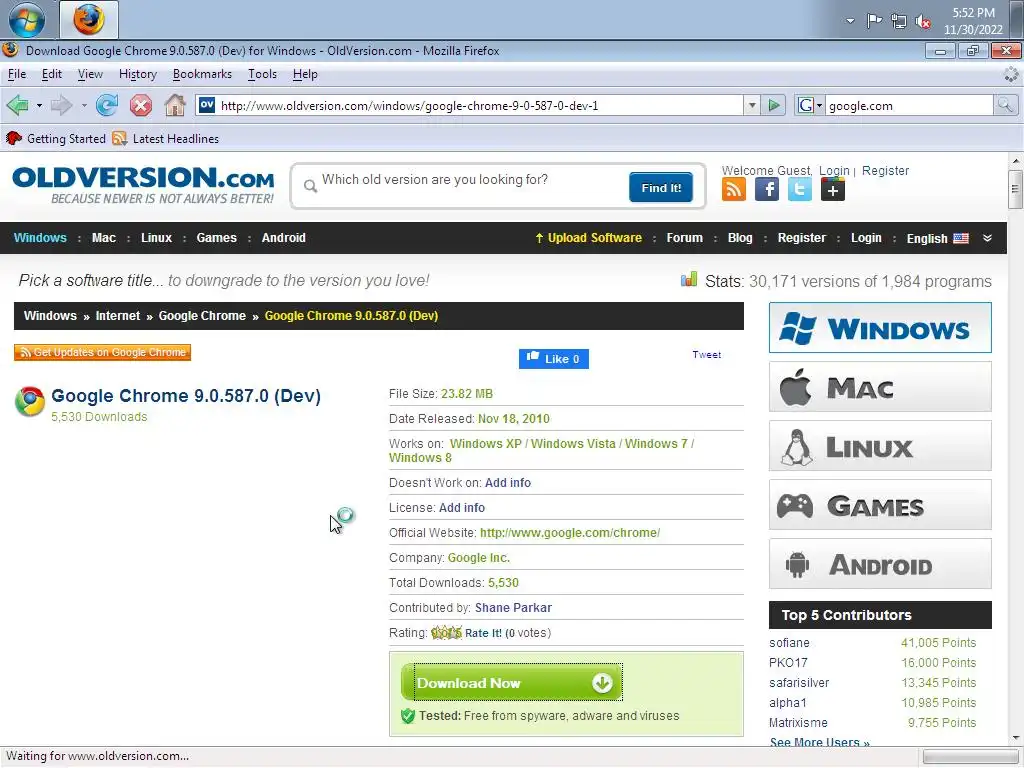Stop loading with the red X icon

click(x=140, y=105)
